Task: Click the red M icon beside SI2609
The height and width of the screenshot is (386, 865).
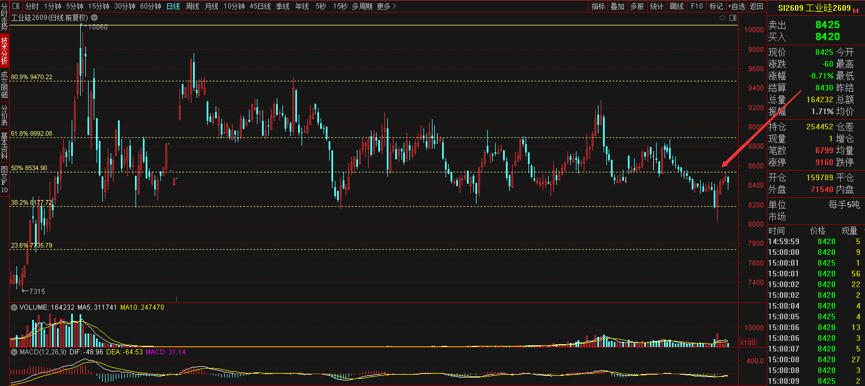Action: pyautogui.click(x=856, y=10)
